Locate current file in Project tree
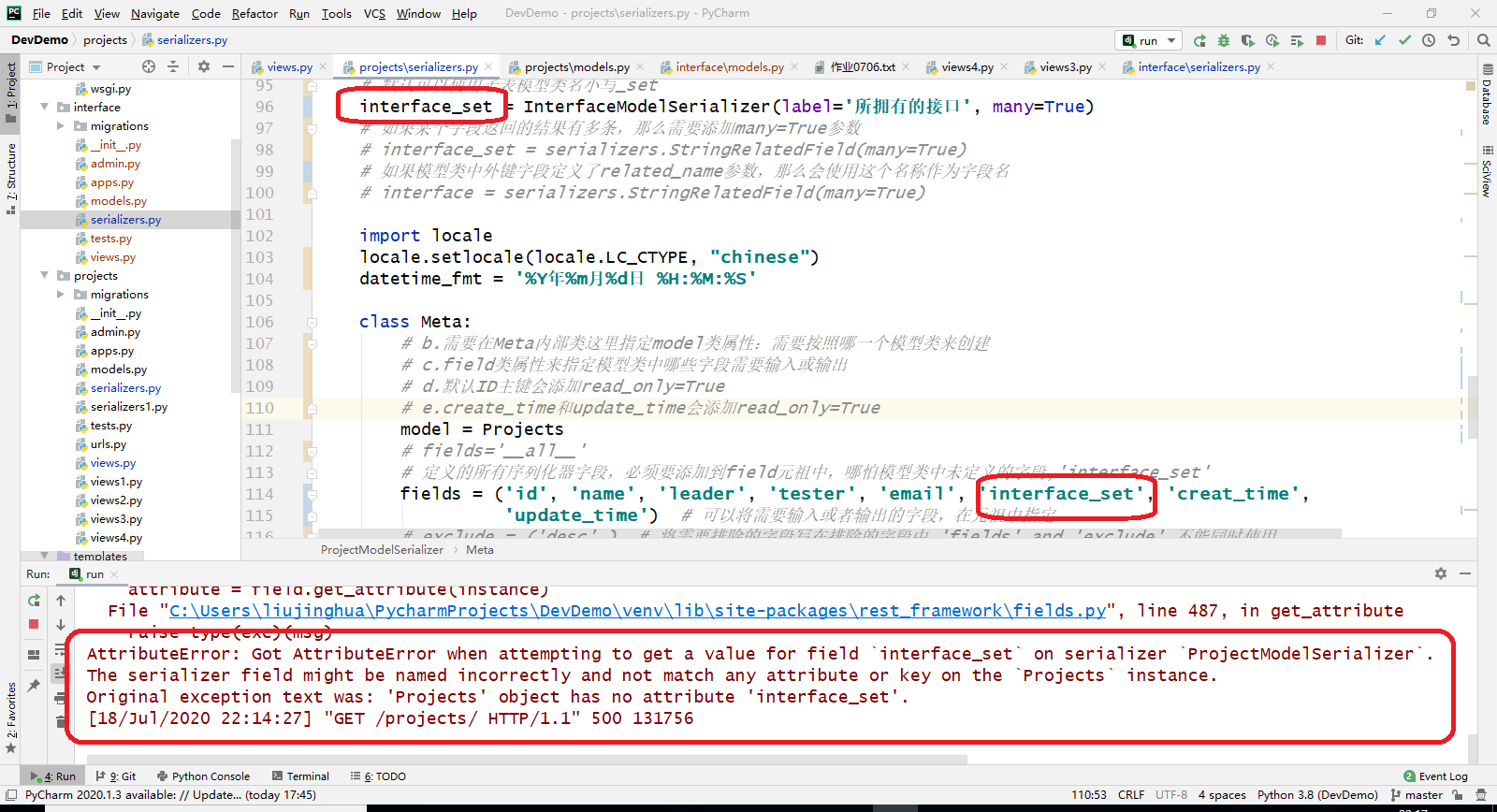The image size is (1497, 812). pyautogui.click(x=149, y=66)
